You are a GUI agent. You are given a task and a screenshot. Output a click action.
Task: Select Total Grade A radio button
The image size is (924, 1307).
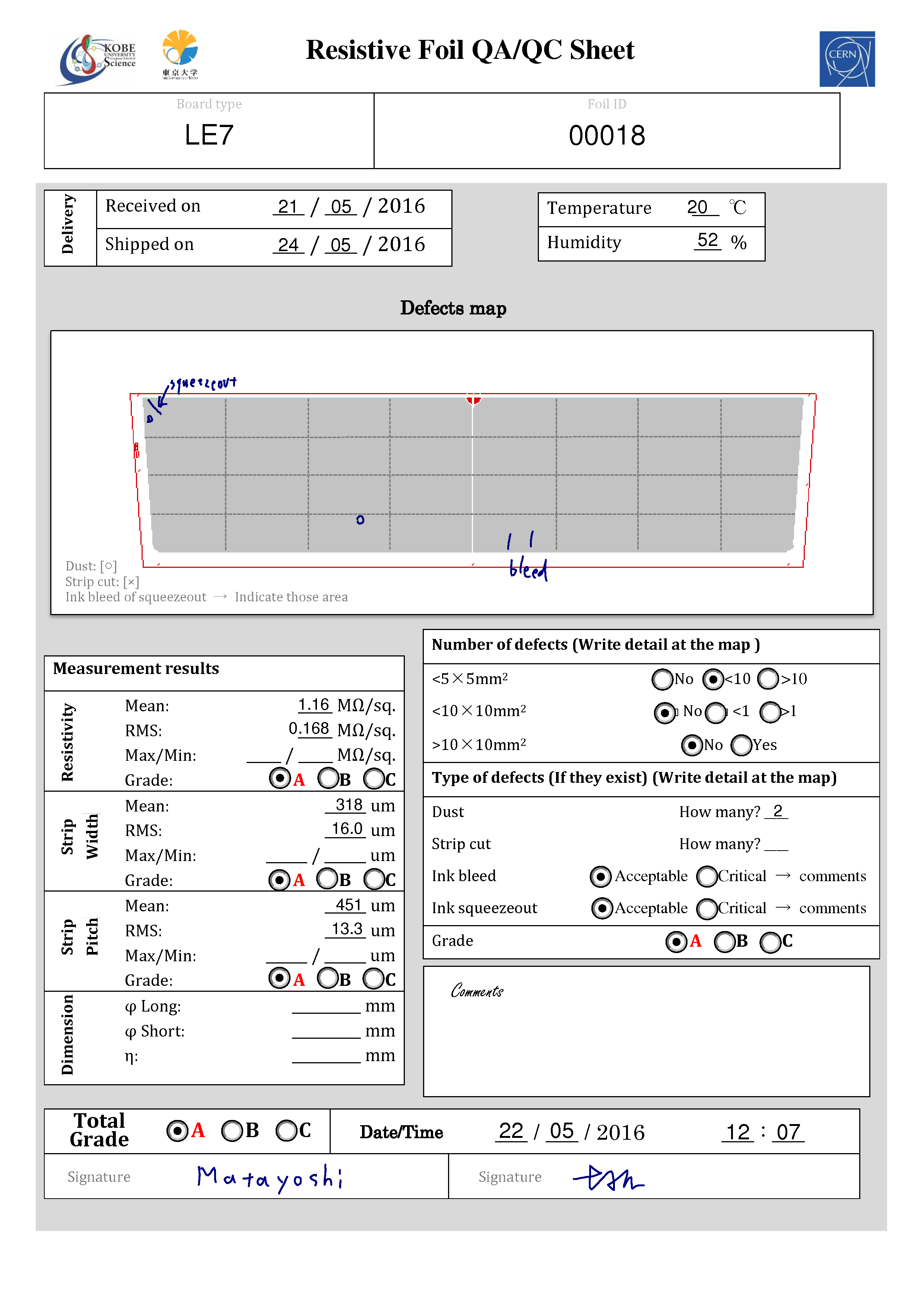178,1130
